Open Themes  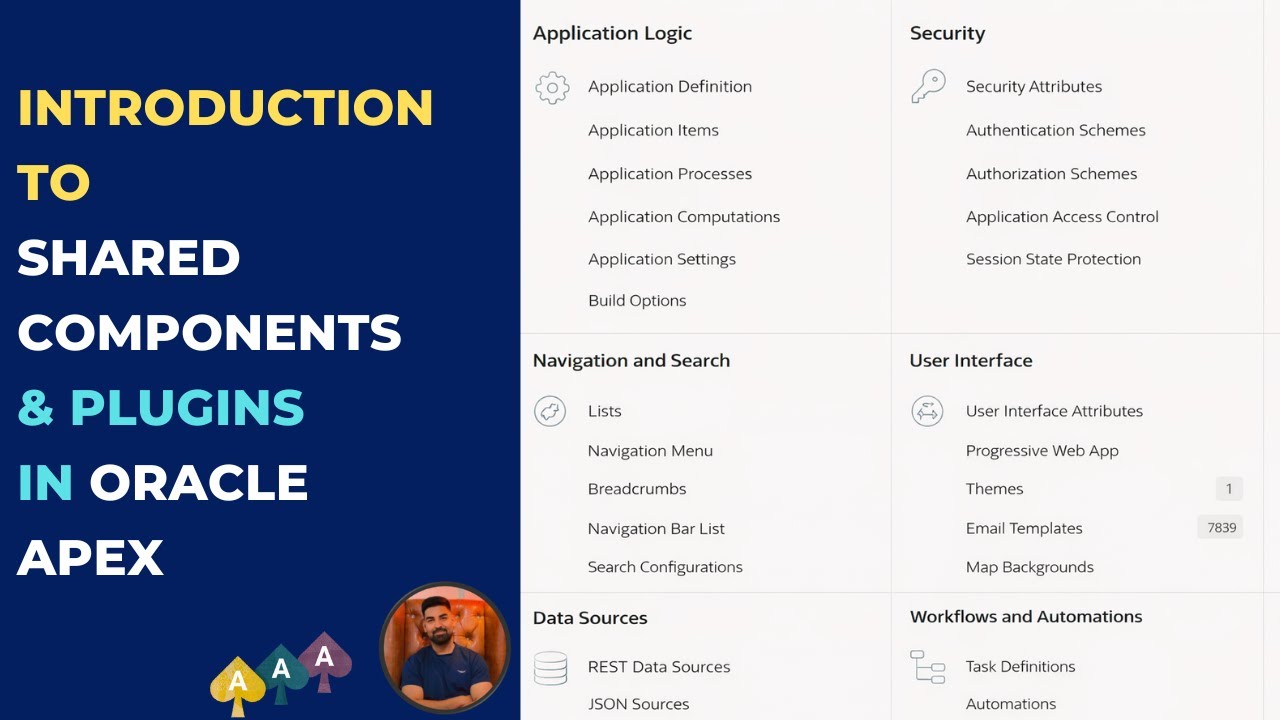point(994,489)
